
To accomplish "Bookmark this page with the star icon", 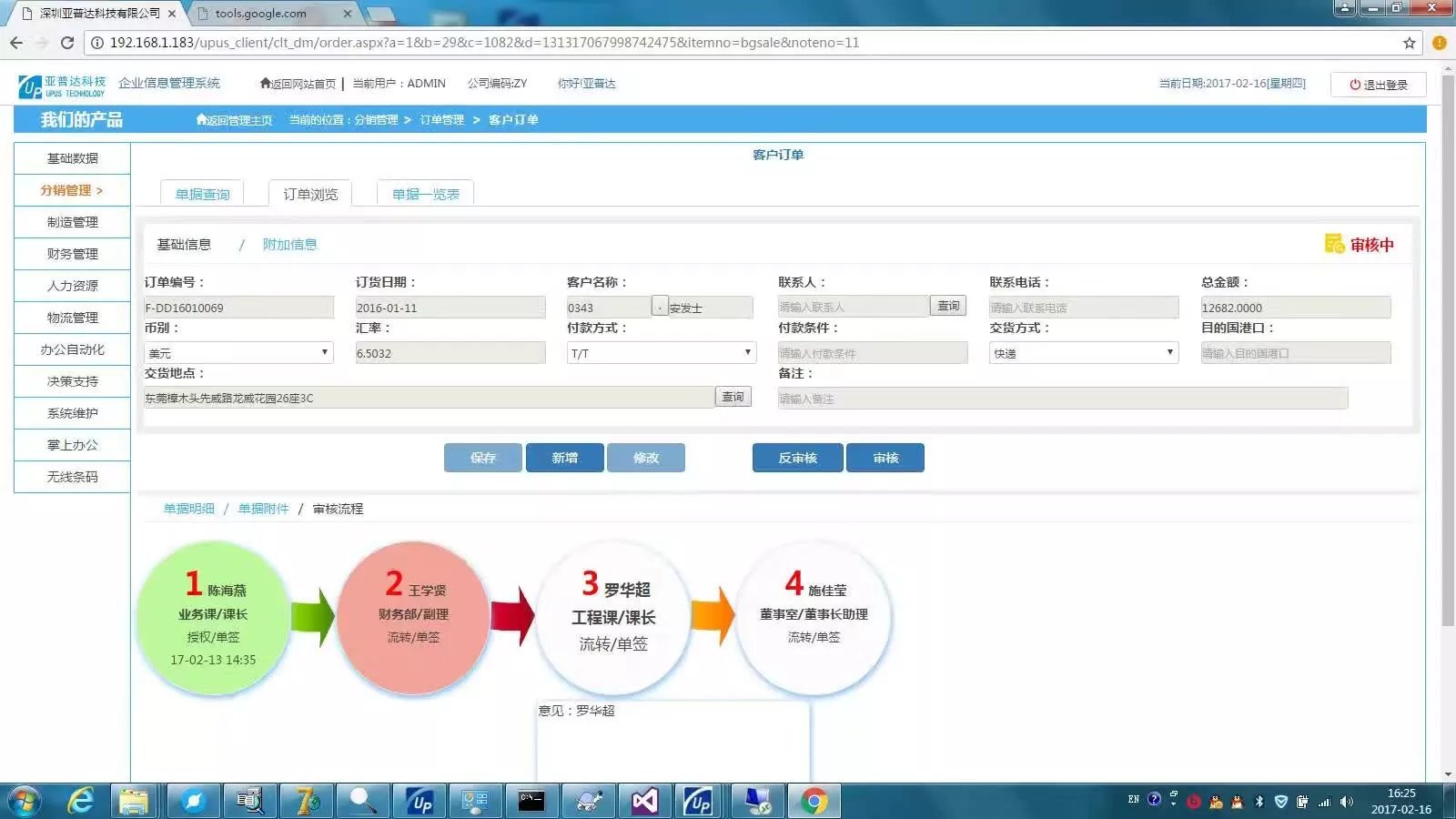I will (x=1410, y=43).
